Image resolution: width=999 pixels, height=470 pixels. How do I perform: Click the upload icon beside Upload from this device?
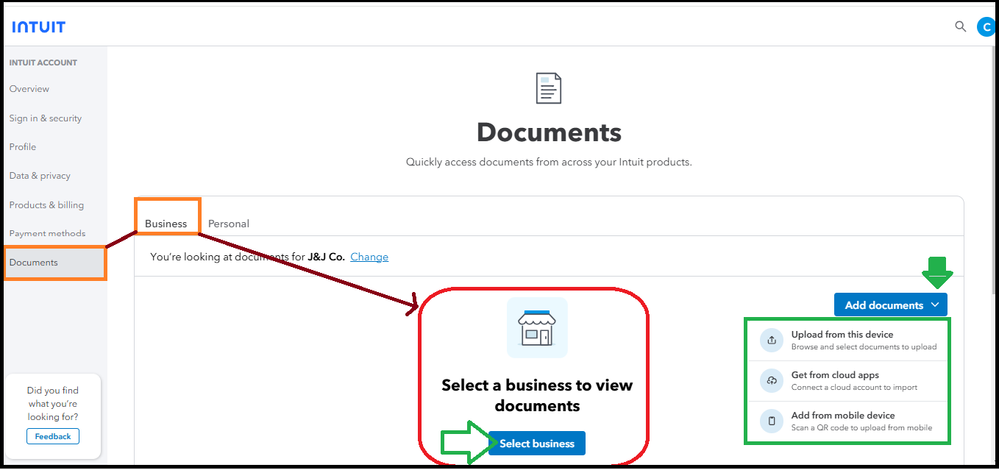click(771, 340)
